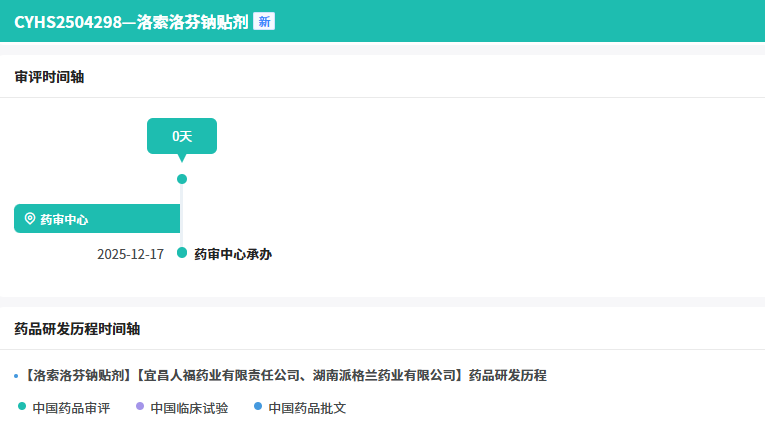Open the 药审中心承办 timeline entry
This screenshot has width=765, height=442.
[233, 254]
